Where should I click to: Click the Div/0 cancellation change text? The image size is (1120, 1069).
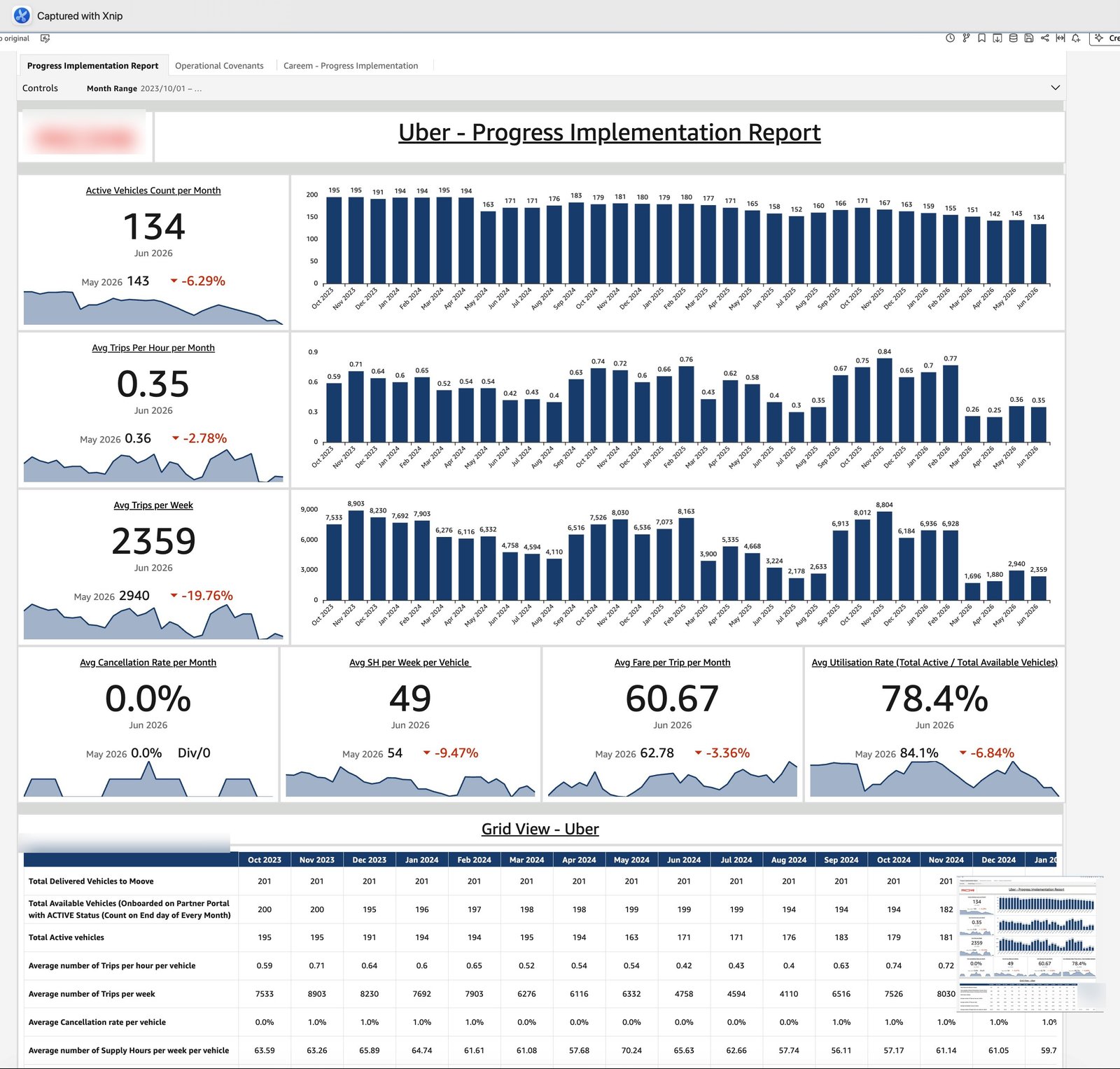point(194,753)
